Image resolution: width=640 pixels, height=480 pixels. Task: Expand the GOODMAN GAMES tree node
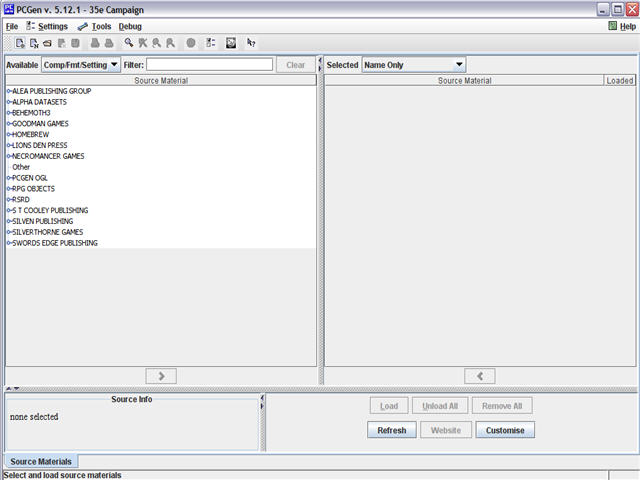click(9, 124)
